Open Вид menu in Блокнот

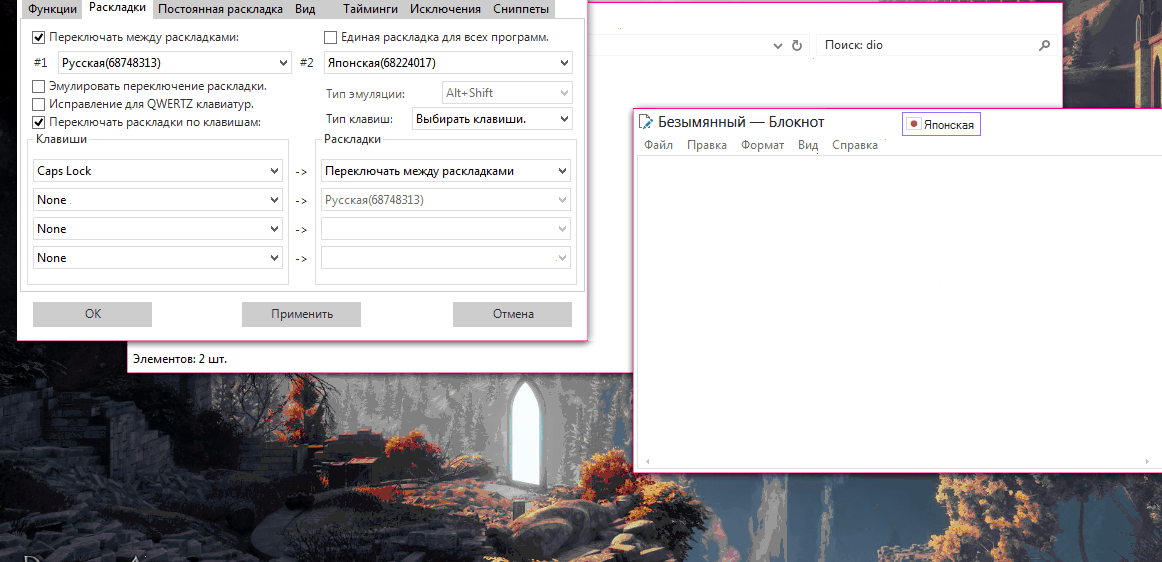pos(808,145)
